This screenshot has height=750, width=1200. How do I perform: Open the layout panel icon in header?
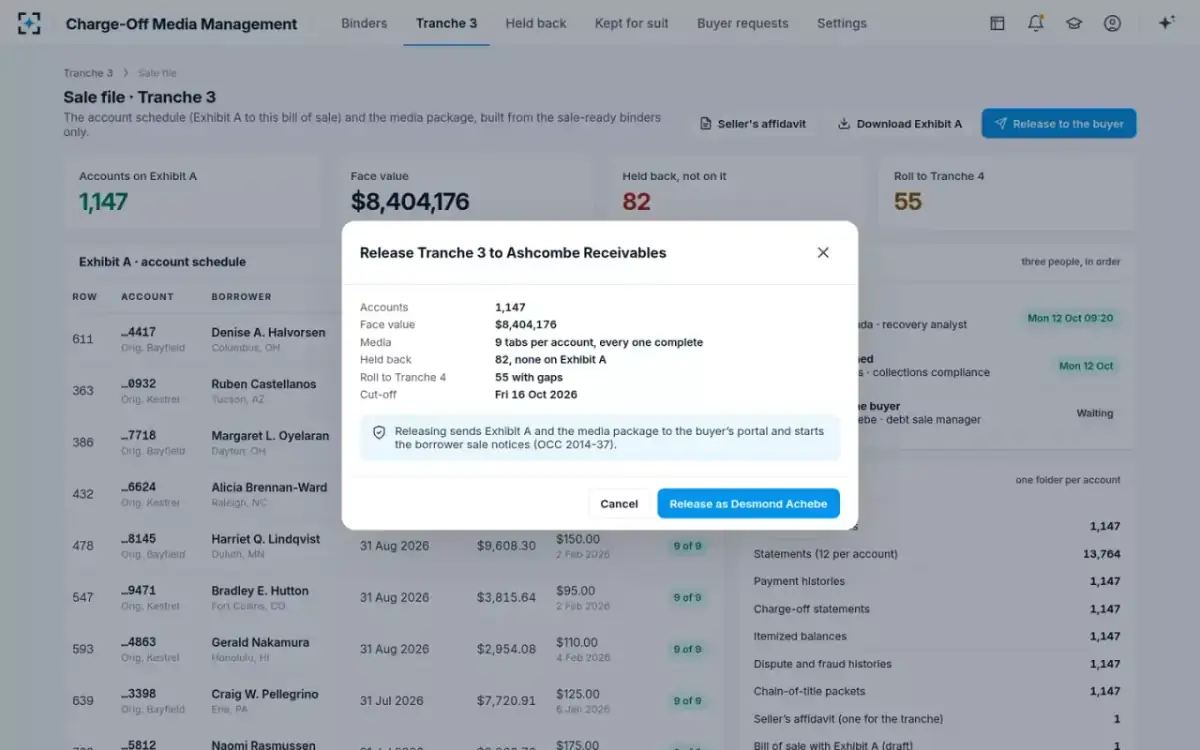point(997,23)
